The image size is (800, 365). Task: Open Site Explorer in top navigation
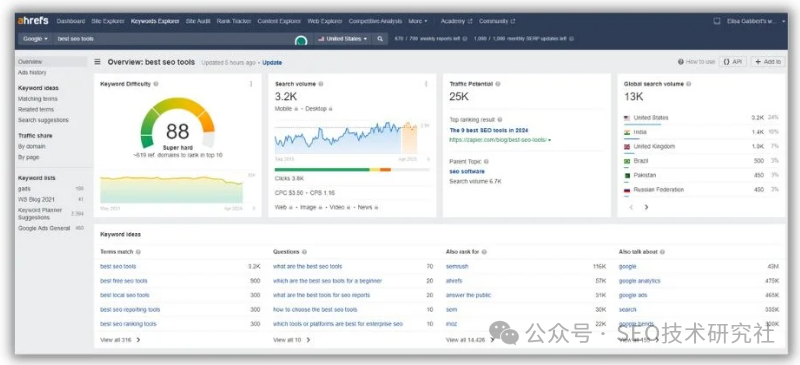point(108,21)
